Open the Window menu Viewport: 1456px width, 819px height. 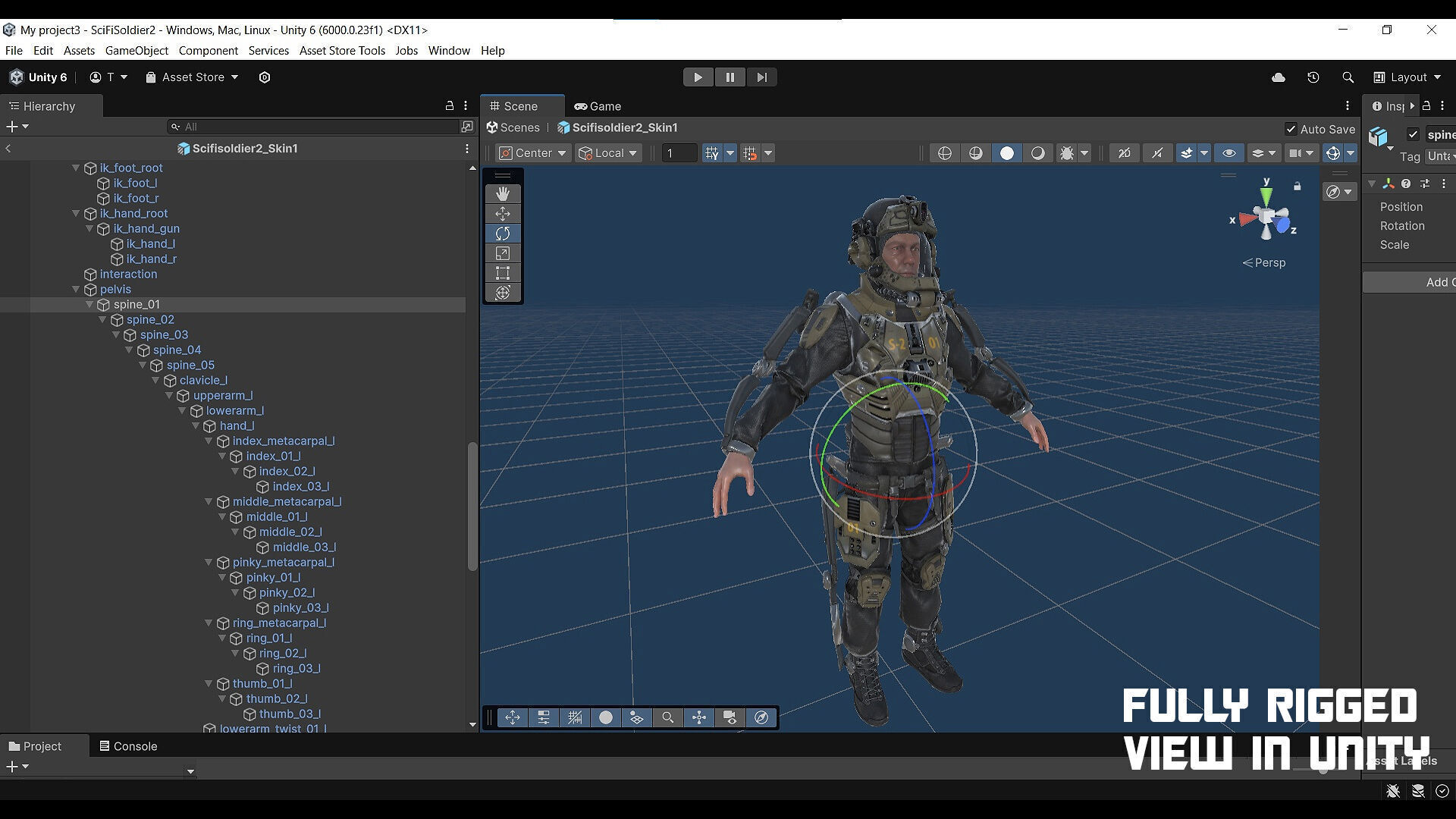point(449,51)
